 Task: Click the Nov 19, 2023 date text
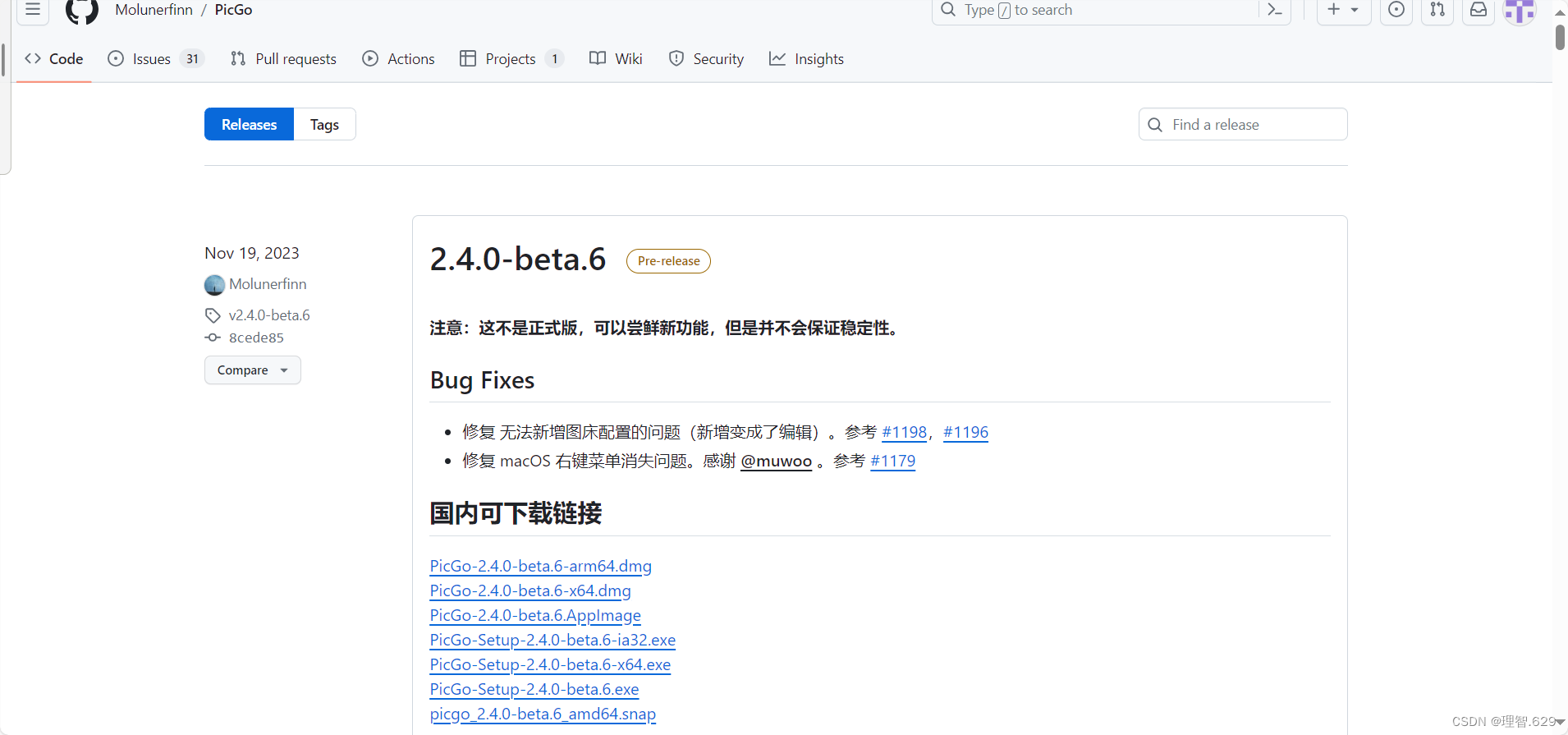[252, 253]
